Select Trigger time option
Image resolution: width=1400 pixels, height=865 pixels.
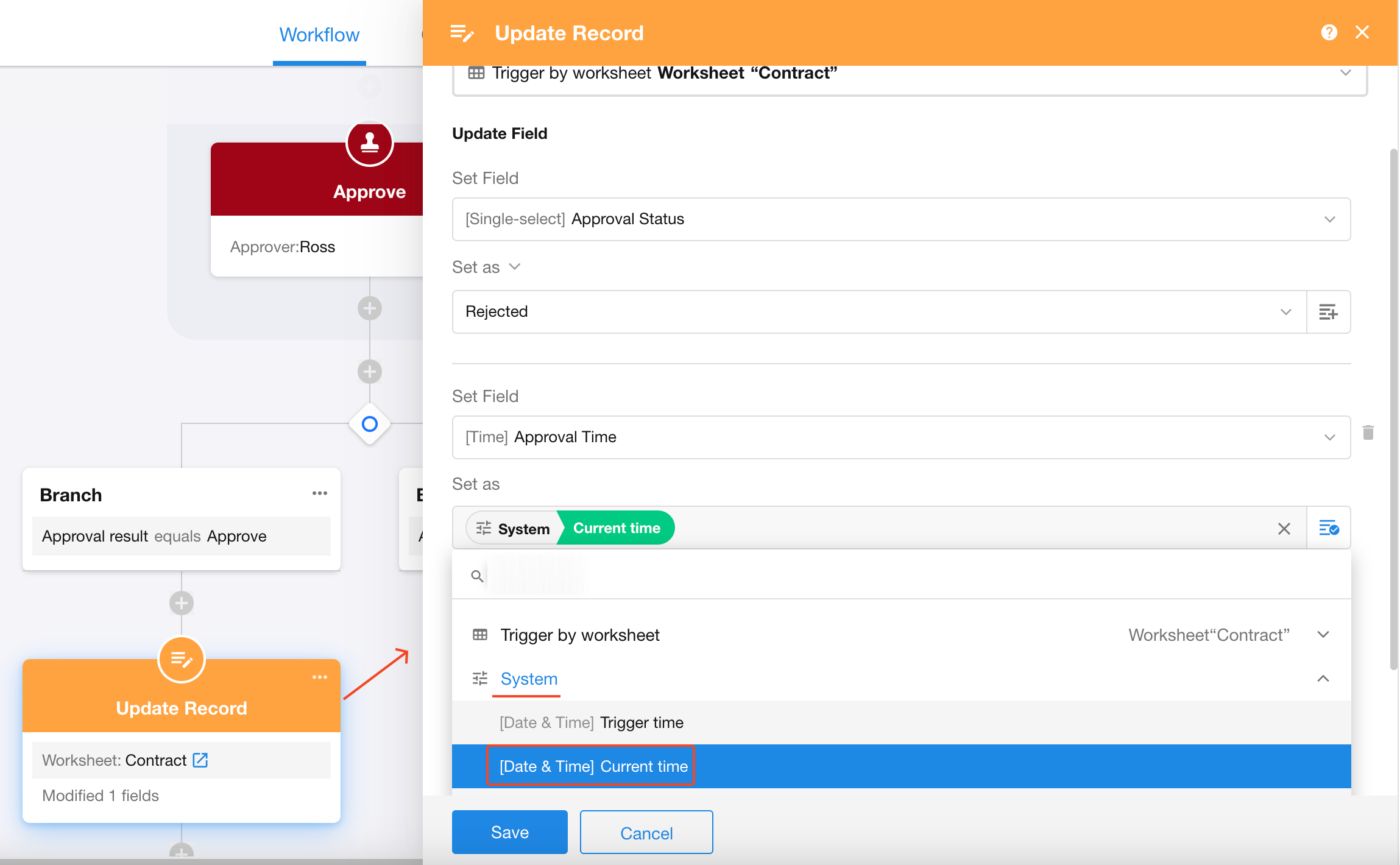[x=641, y=722]
